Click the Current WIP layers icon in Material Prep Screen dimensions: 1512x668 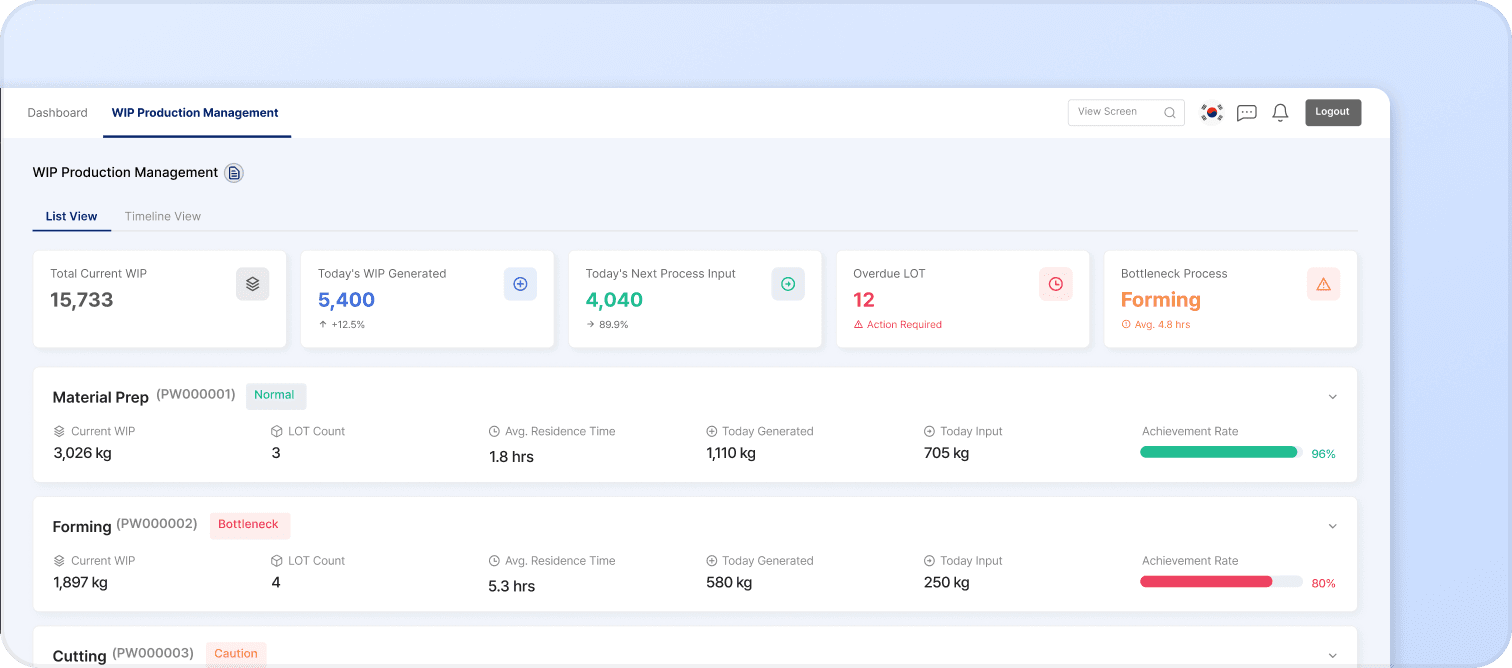(59, 432)
